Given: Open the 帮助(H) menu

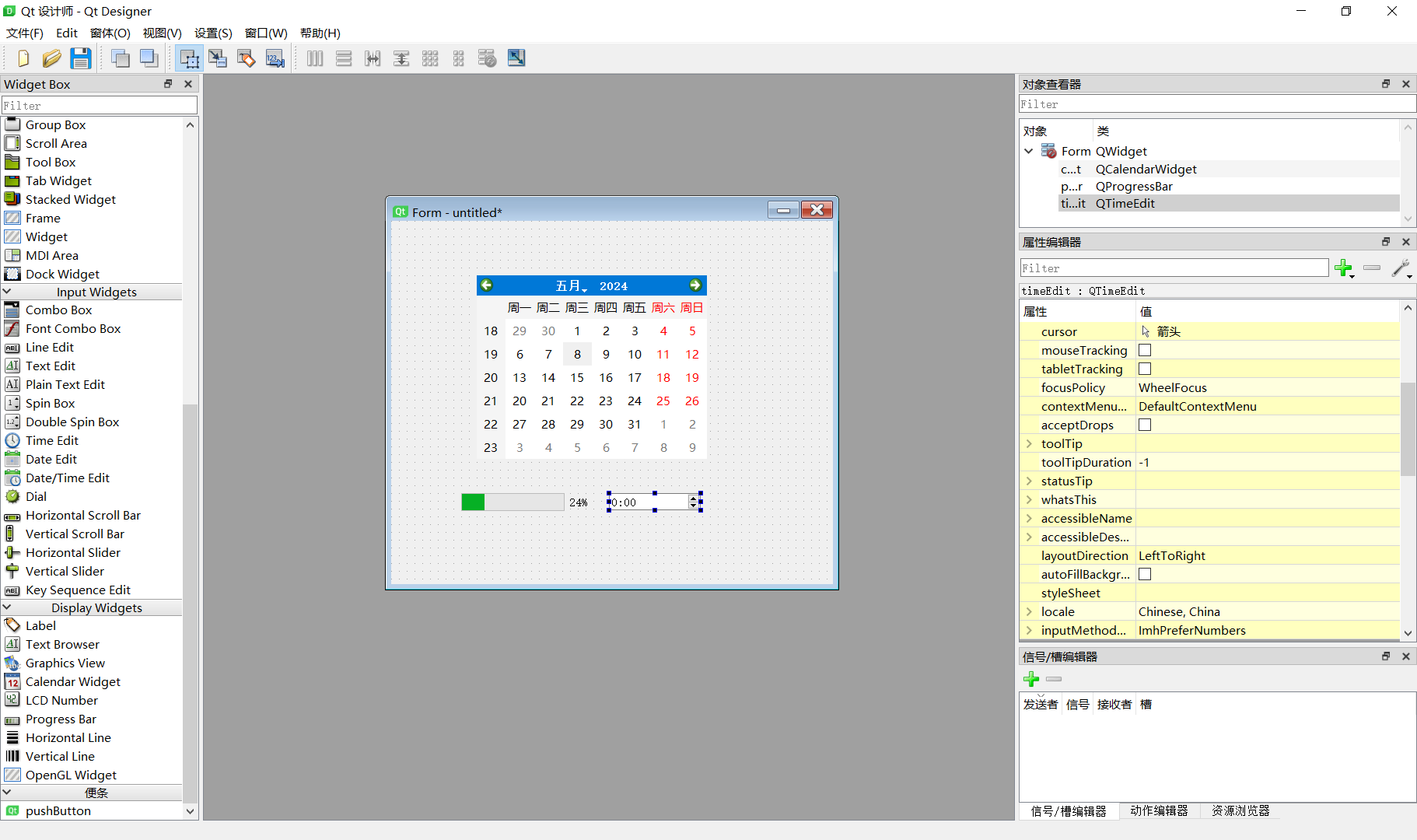Looking at the screenshot, I should click(320, 33).
